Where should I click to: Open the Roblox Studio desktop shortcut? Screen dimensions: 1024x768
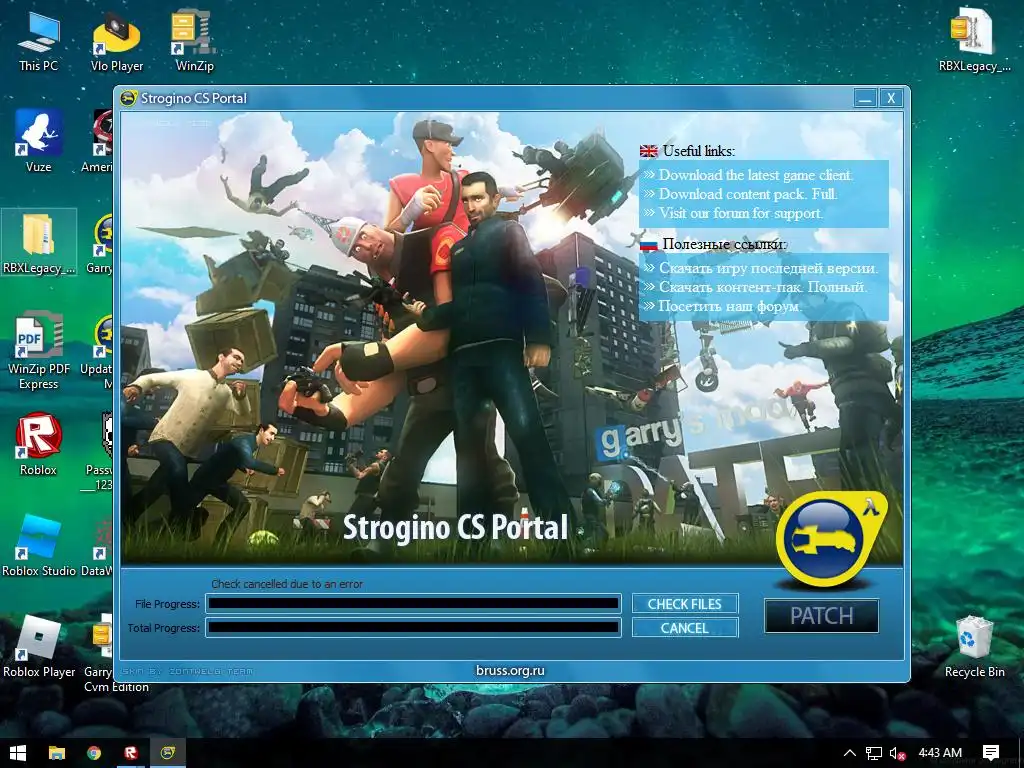(x=39, y=546)
